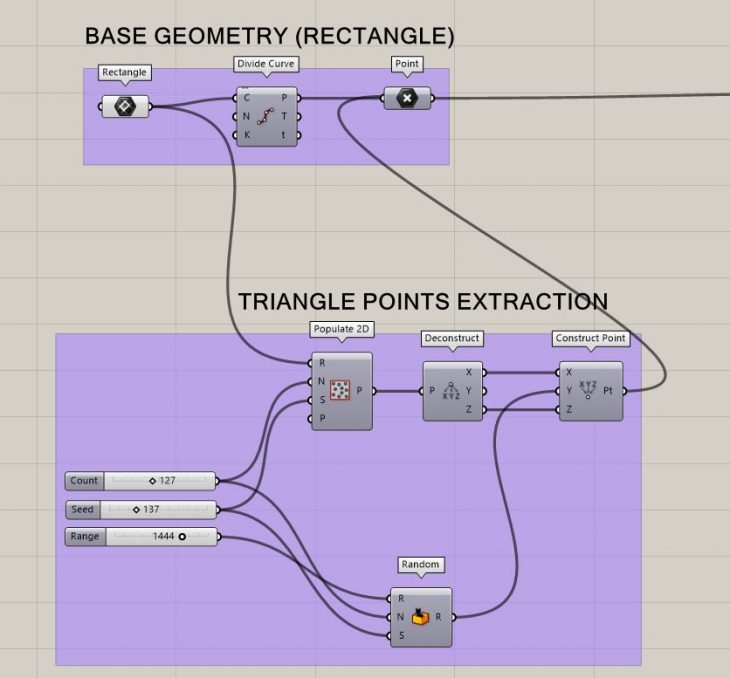This screenshot has height=678, width=730.
Task: Select the Construct Point XYZ icon
Action: click(587, 390)
